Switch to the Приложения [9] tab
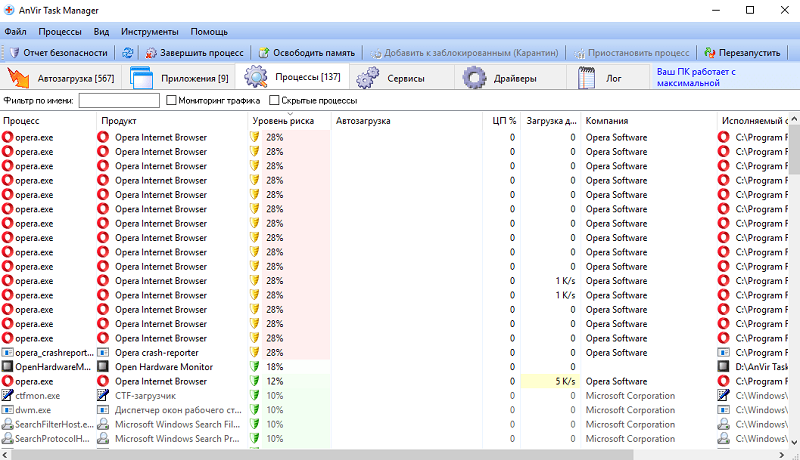Screen dimensions: 800x460 pyautogui.click(x=179, y=78)
